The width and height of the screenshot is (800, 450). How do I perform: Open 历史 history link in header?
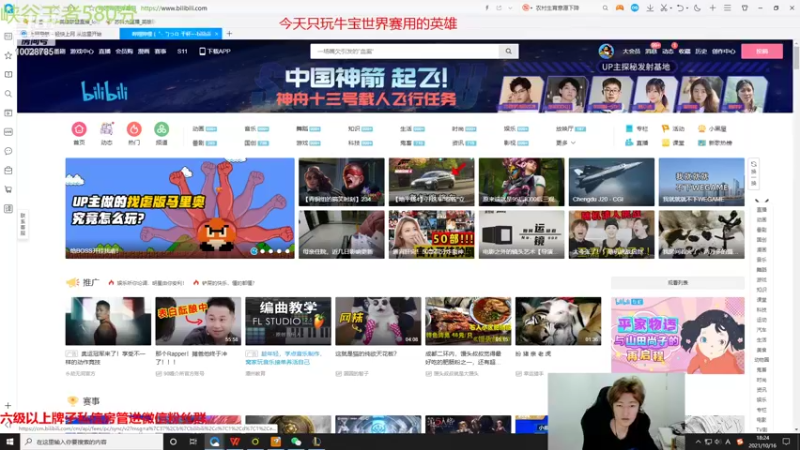[701, 52]
